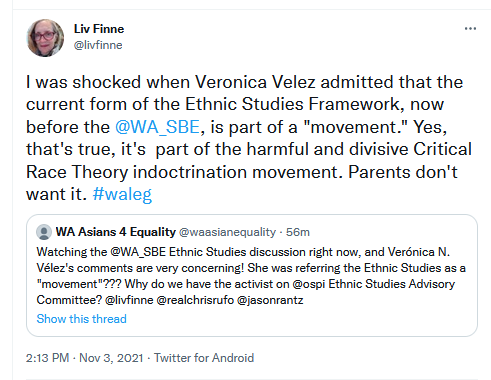Click Liv Finne's profile picture
The height and width of the screenshot is (380, 491).
45,38
